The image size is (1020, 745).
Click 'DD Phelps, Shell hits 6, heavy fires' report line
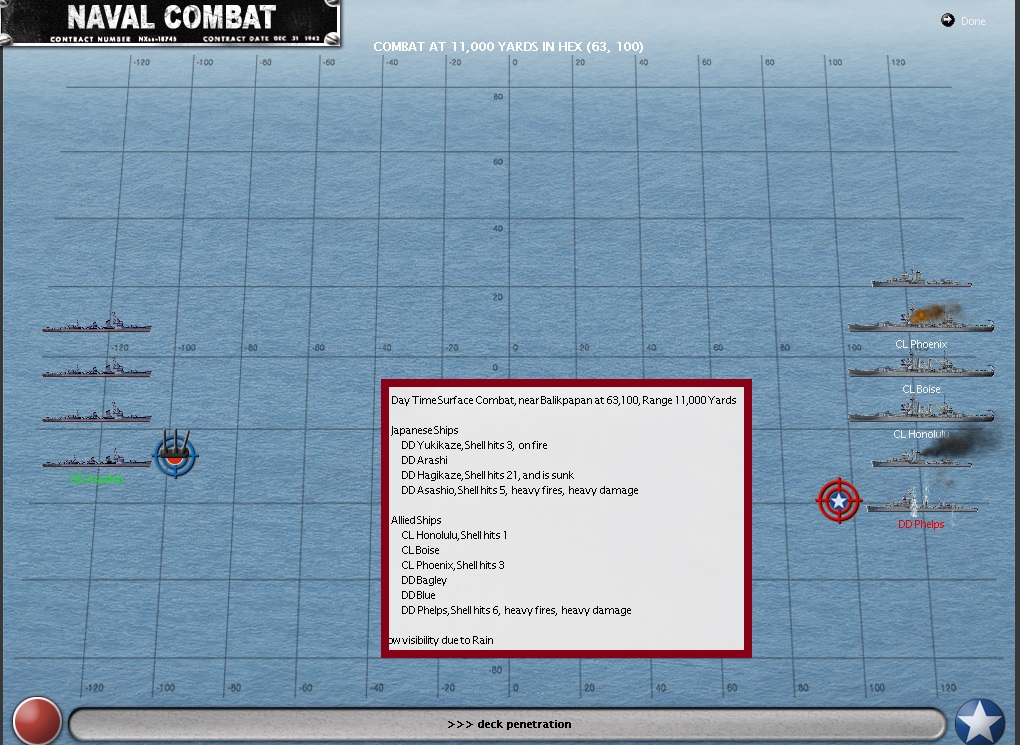coord(516,610)
